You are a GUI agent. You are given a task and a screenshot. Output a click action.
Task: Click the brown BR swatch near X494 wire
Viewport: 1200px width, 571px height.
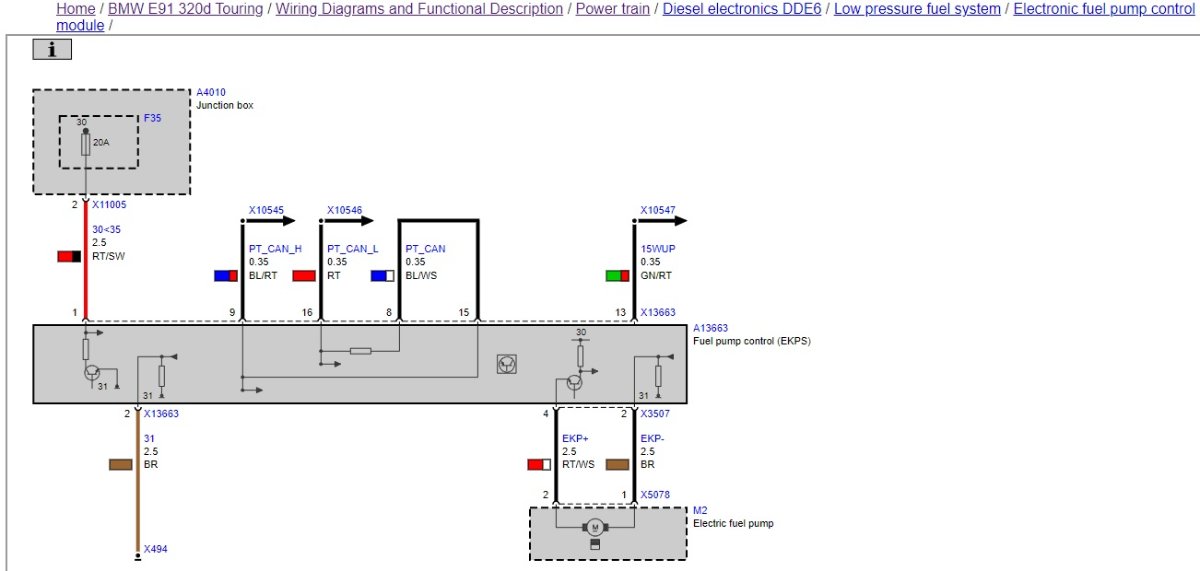pyautogui.click(x=120, y=464)
